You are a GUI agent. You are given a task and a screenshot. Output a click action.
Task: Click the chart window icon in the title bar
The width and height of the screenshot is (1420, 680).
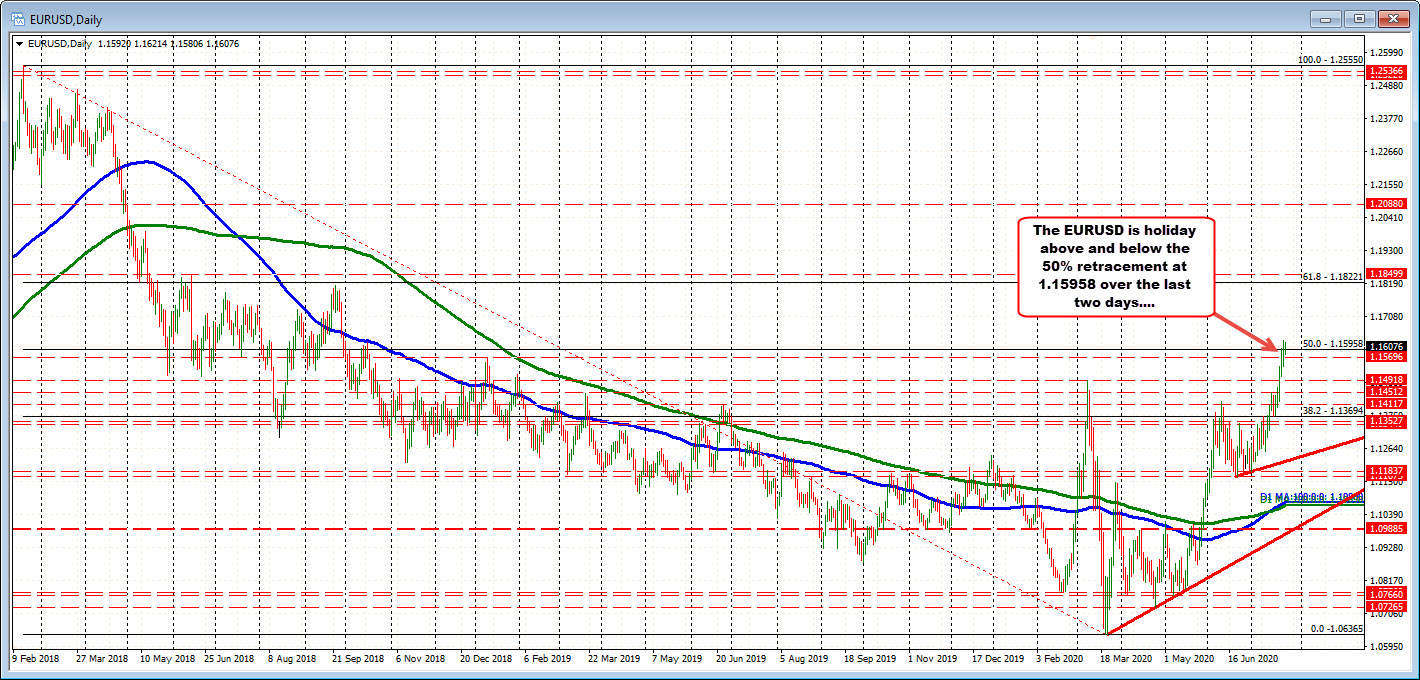17,19
